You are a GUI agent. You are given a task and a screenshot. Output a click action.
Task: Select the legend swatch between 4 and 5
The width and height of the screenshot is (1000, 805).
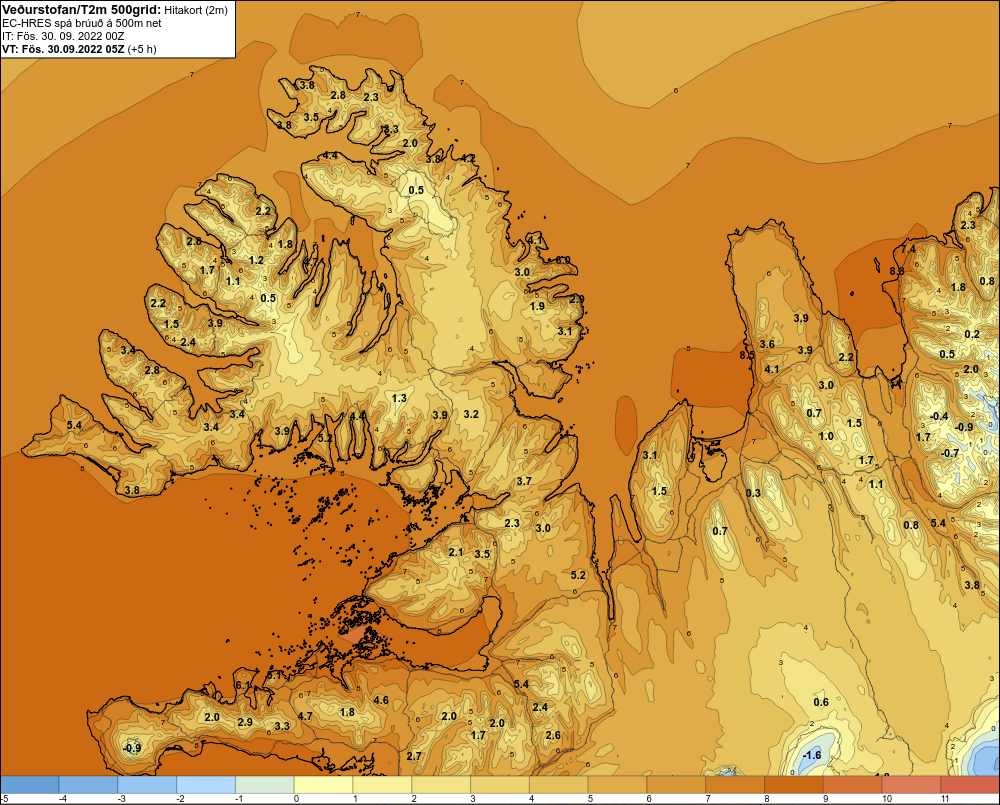(559, 785)
